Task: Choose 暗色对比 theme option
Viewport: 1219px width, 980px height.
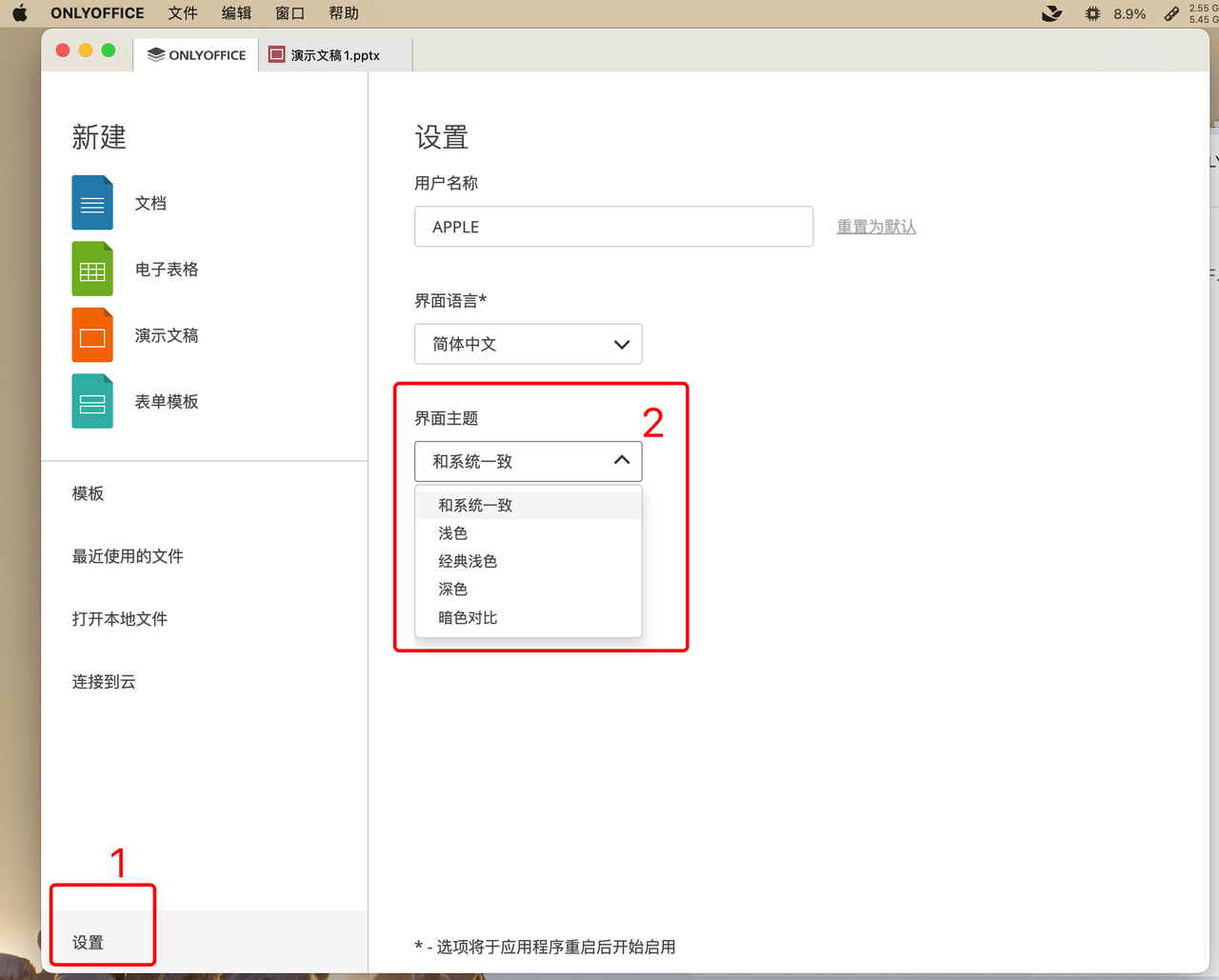Action: [x=529, y=617]
